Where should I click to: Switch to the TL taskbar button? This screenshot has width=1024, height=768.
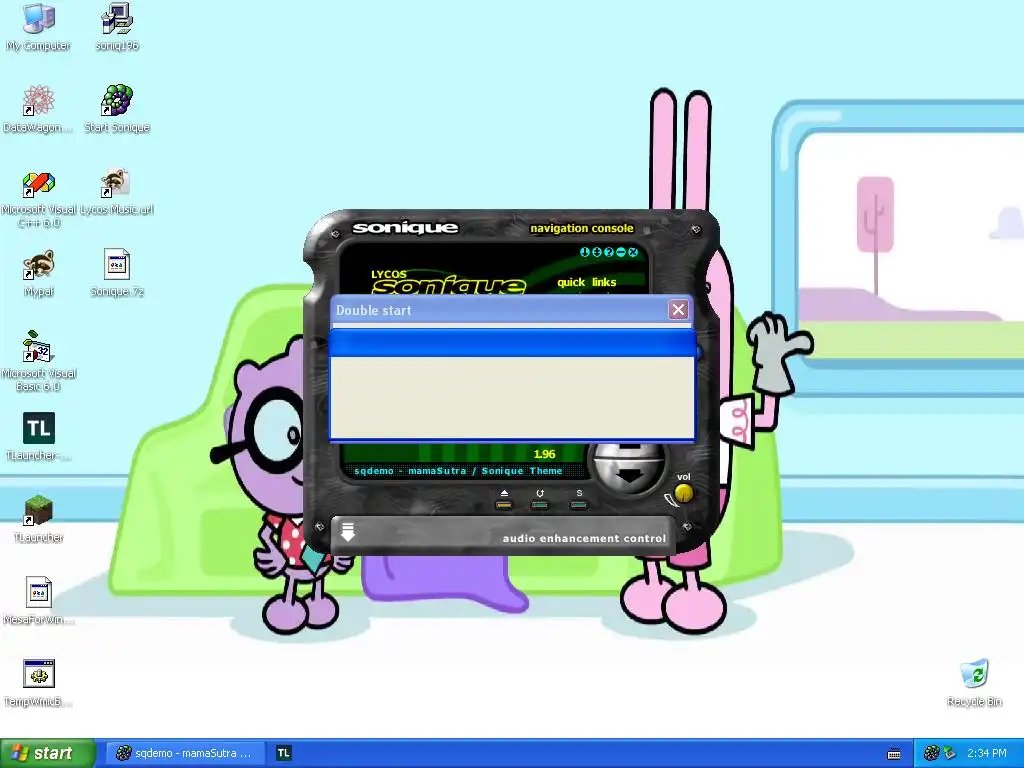click(x=283, y=753)
